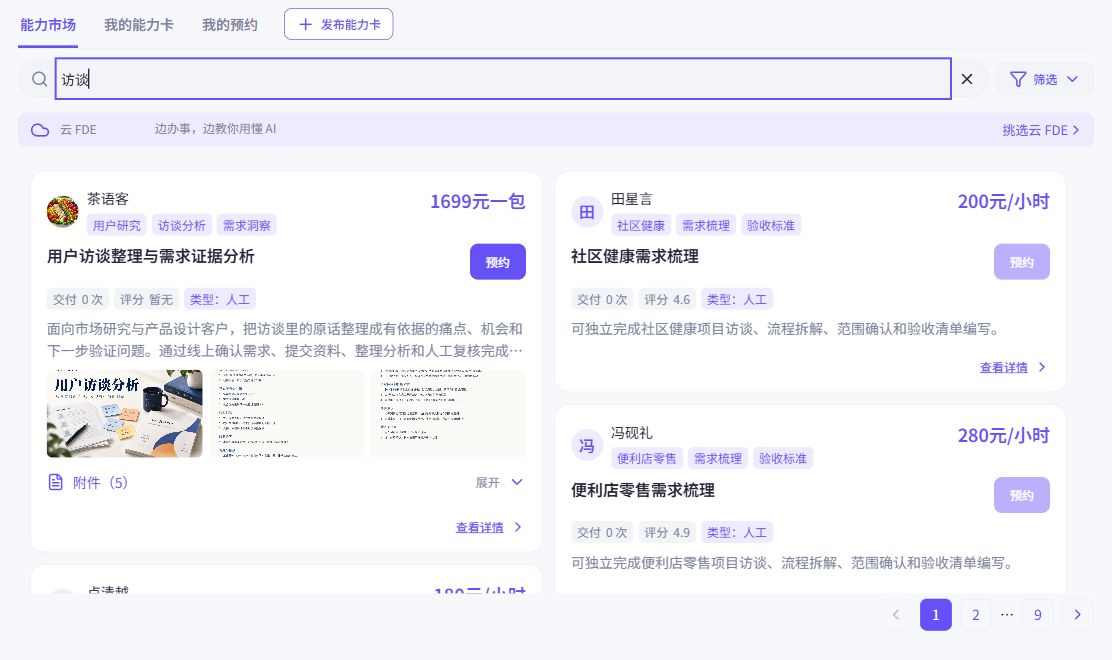This screenshot has height=660, width=1112.
Task: Click the card title 社区健康需求梳理
Action: (x=635, y=257)
